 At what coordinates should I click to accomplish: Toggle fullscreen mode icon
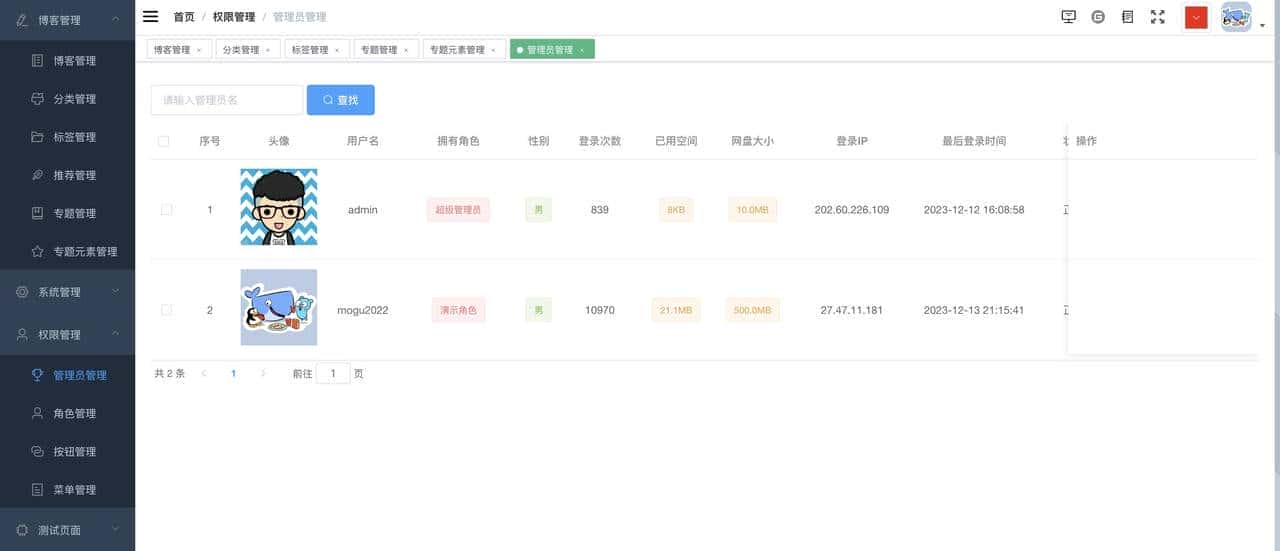coord(1158,16)
